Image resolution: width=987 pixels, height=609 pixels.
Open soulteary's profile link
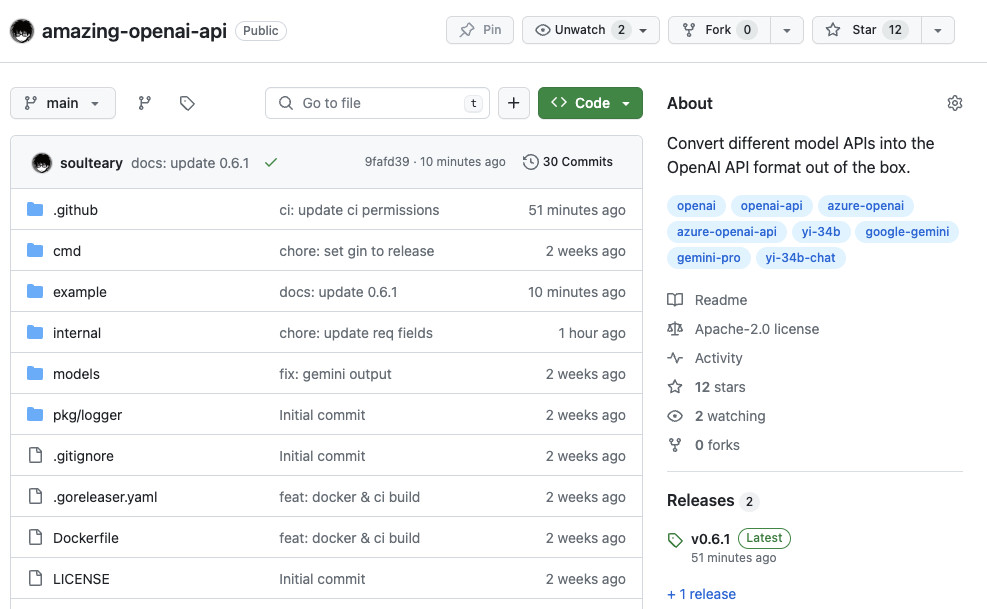[x=91, y=162]
